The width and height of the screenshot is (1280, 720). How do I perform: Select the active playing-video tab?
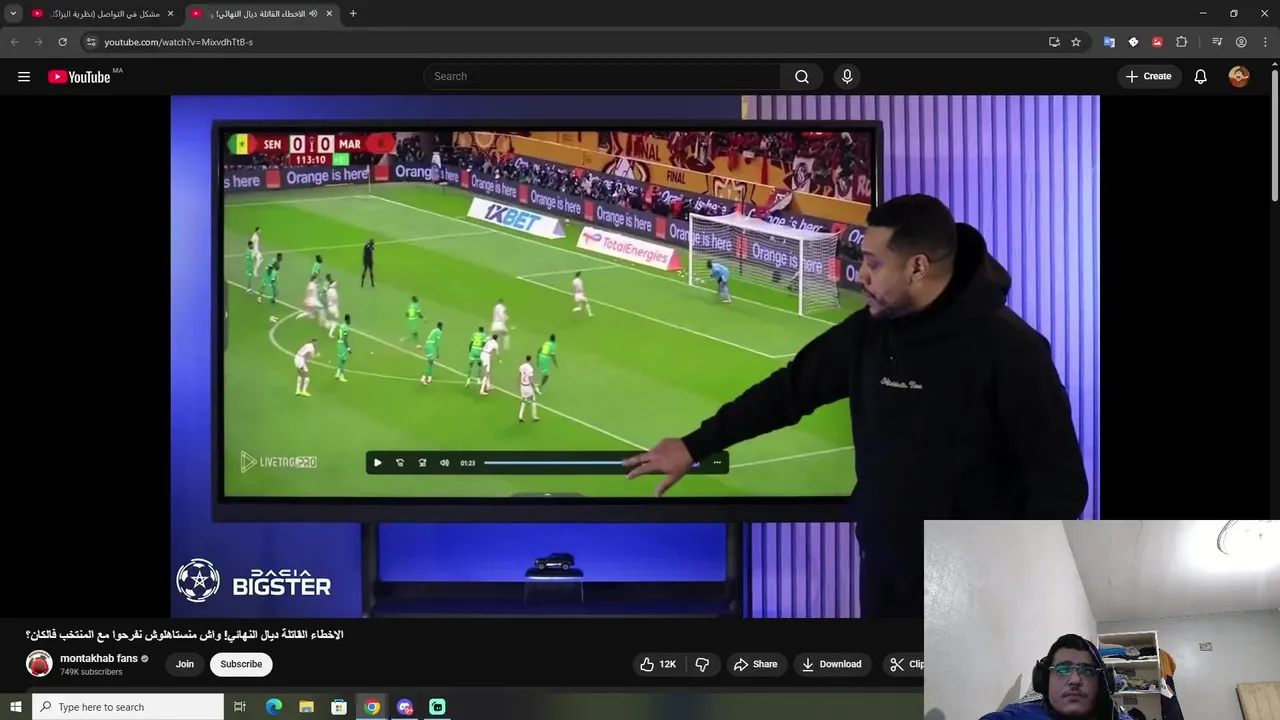click(263, 14)
